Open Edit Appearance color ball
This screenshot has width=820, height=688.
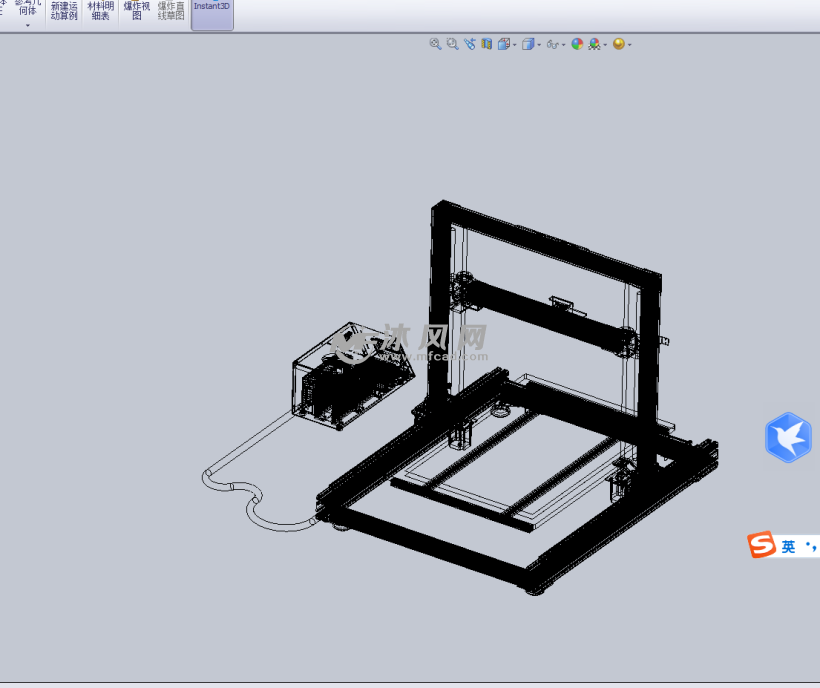tap(577, 44)
